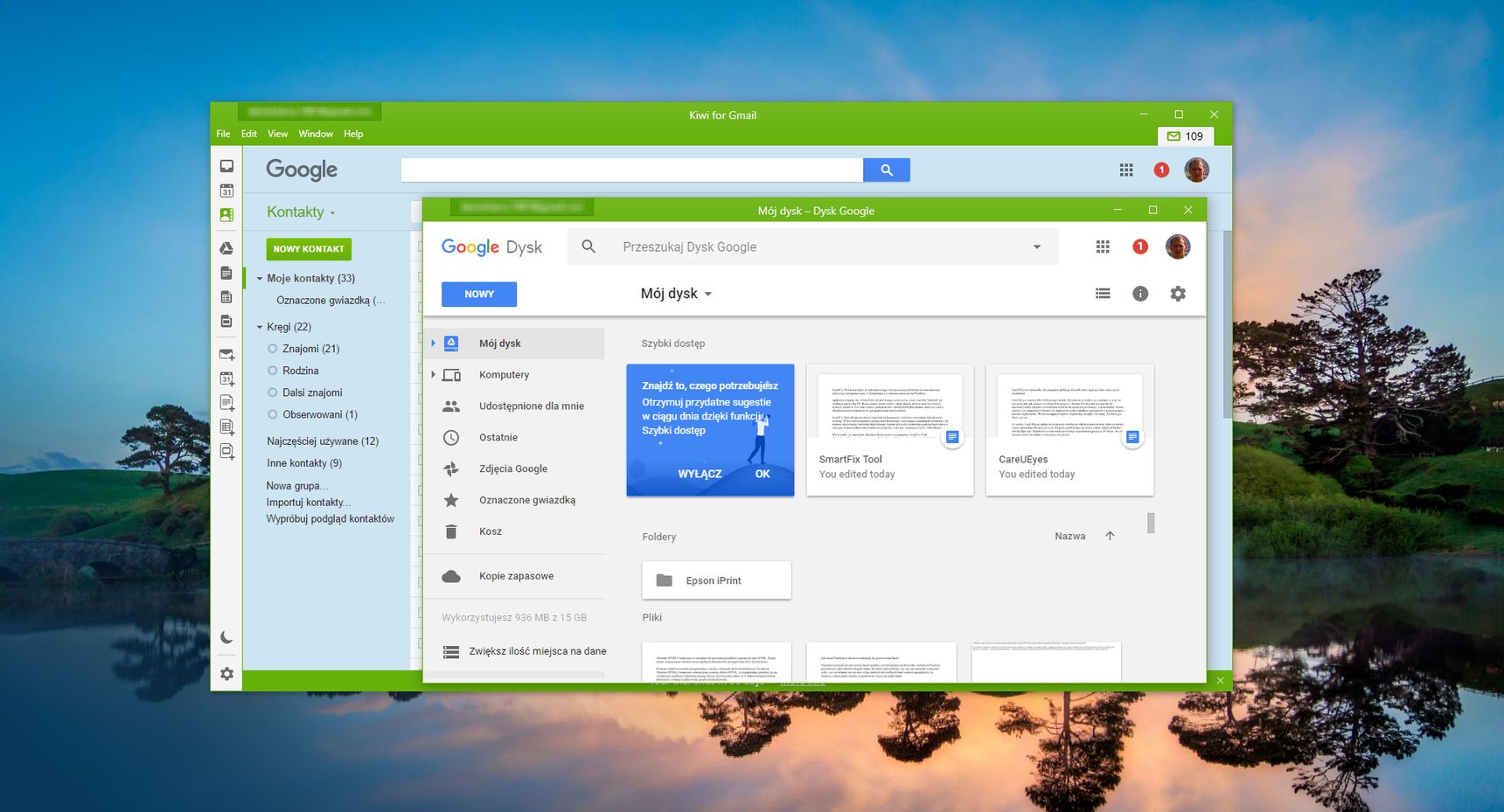1504x812 pixels.
Task: Compose new email via sidebar envelope-plus icon
Action: point(226,355)
